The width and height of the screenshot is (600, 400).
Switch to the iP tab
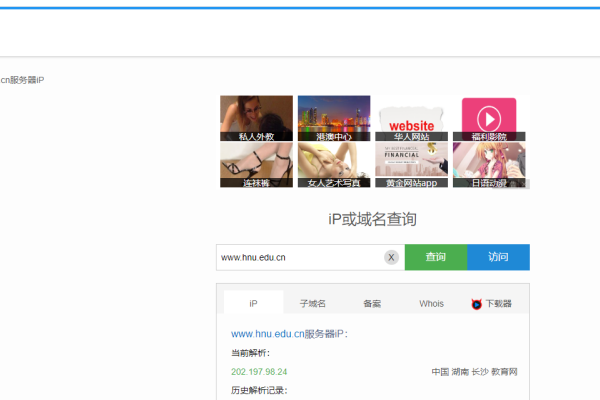[x=253, y=303]
